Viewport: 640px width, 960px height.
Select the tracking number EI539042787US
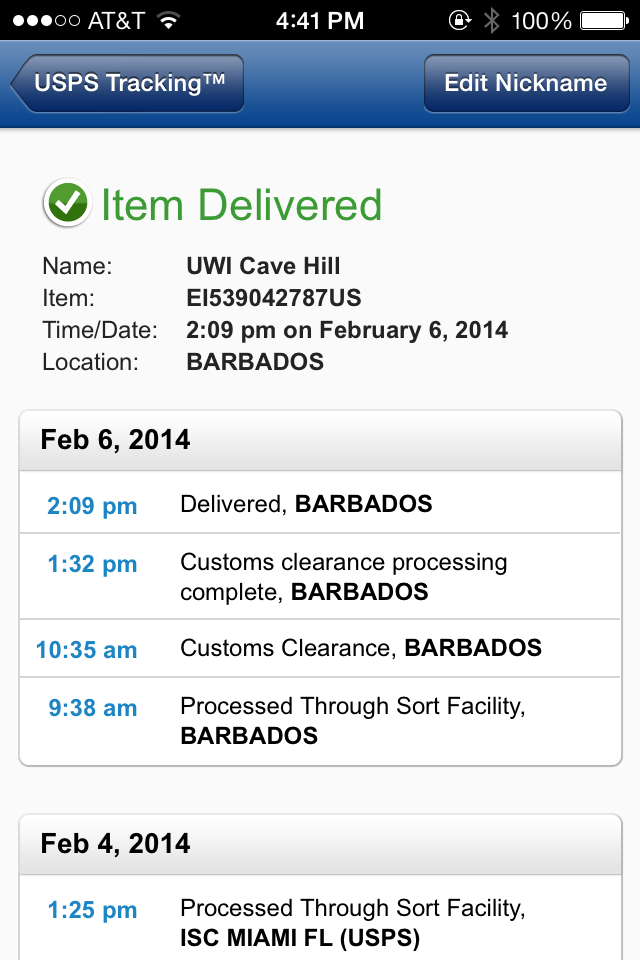[273, 298]
